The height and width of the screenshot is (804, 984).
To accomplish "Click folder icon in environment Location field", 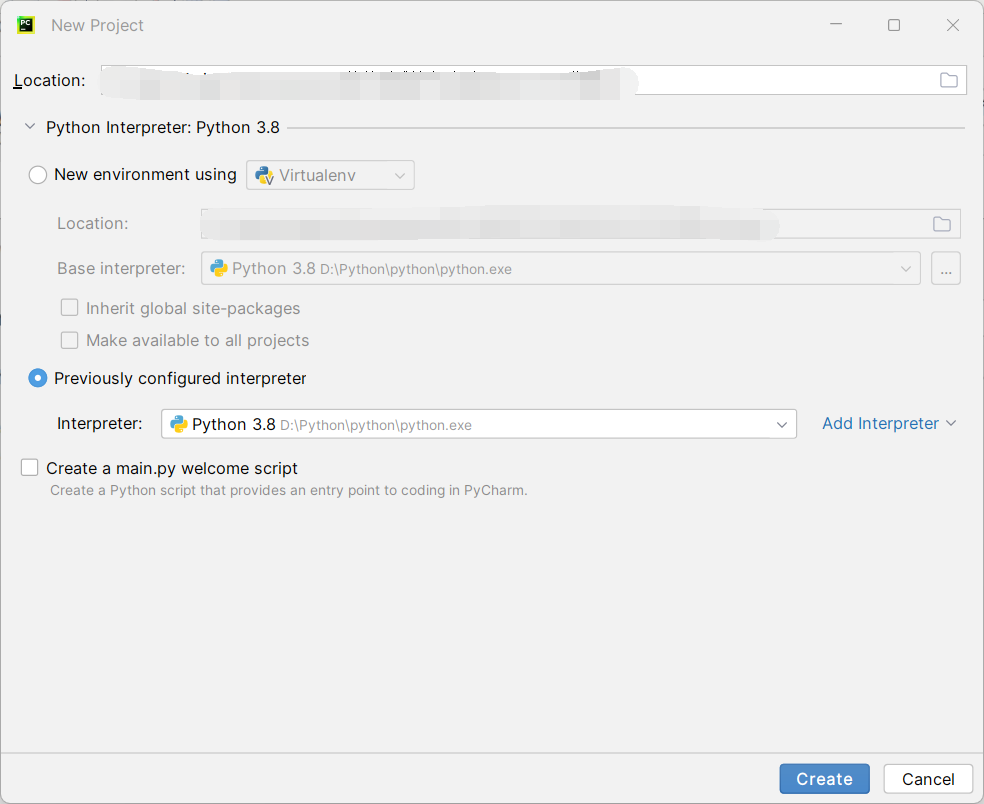I will 941,224.
